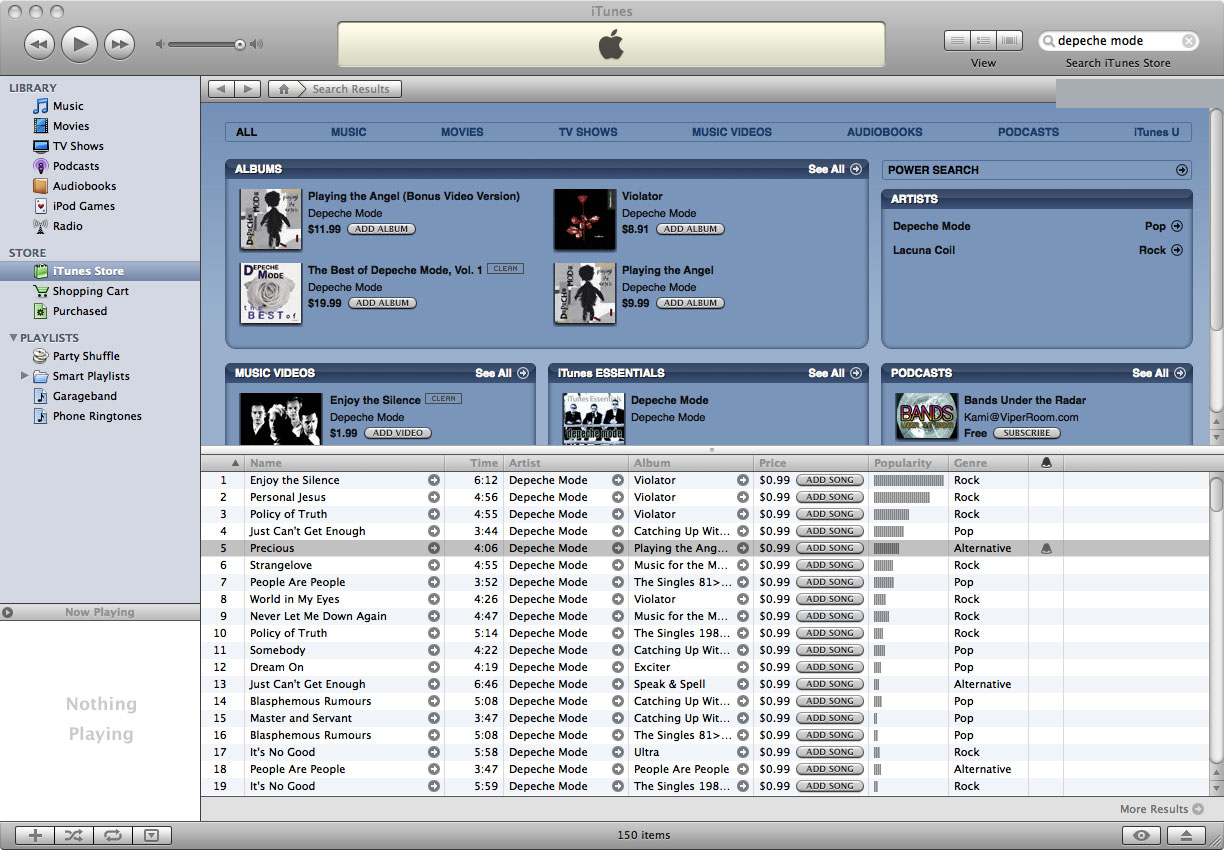Sort results by Price column
1224x850 pixels.
[811, 463]
